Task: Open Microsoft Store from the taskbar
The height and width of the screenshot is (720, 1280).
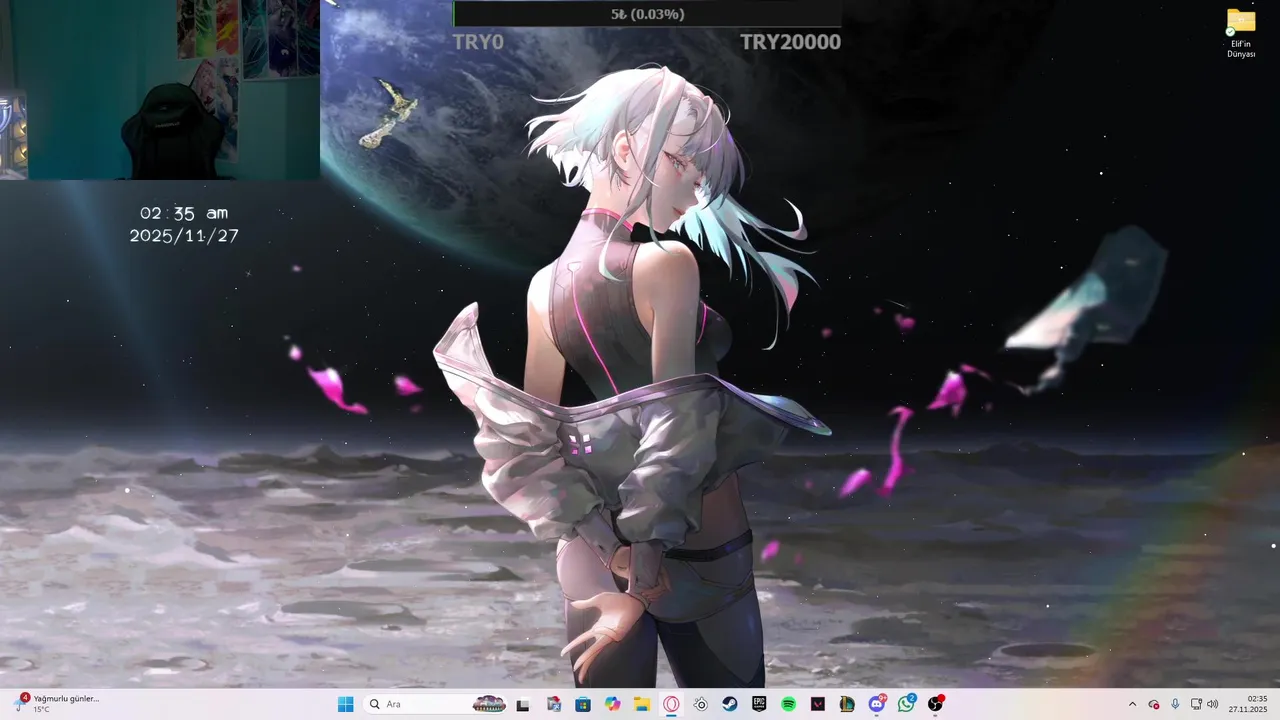Action: coord(583,704)
